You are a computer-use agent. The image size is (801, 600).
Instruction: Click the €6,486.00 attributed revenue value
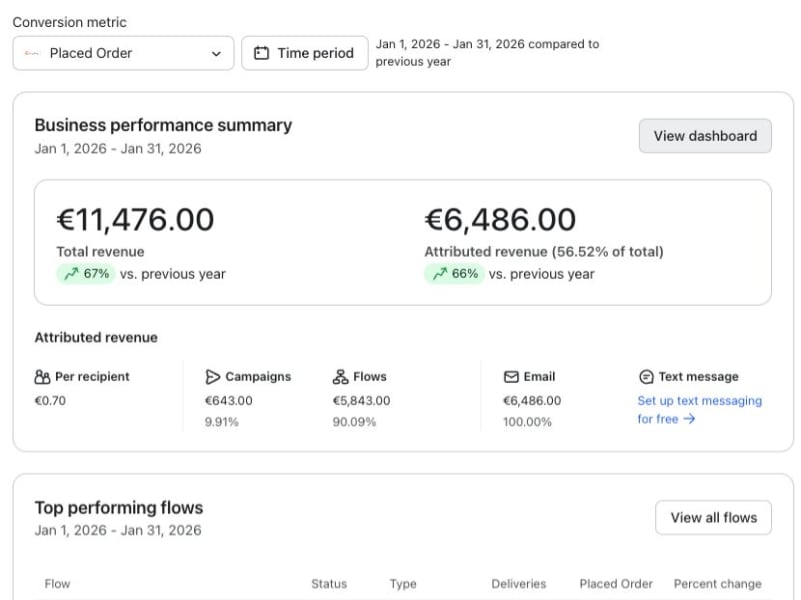click(500, 220)
